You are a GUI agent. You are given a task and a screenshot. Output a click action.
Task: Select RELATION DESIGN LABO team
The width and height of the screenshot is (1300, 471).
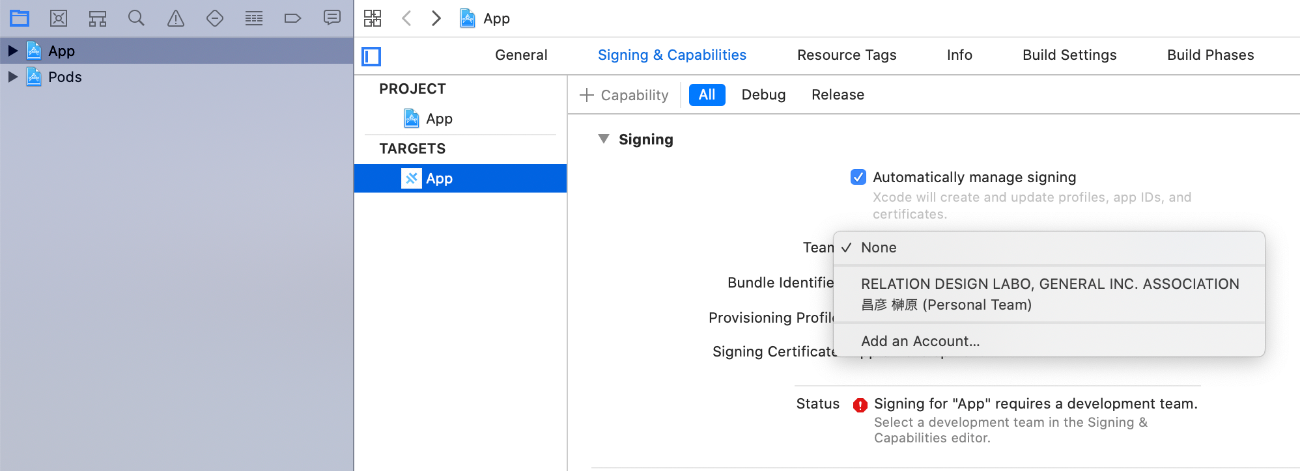click(x=1050, y=284)
